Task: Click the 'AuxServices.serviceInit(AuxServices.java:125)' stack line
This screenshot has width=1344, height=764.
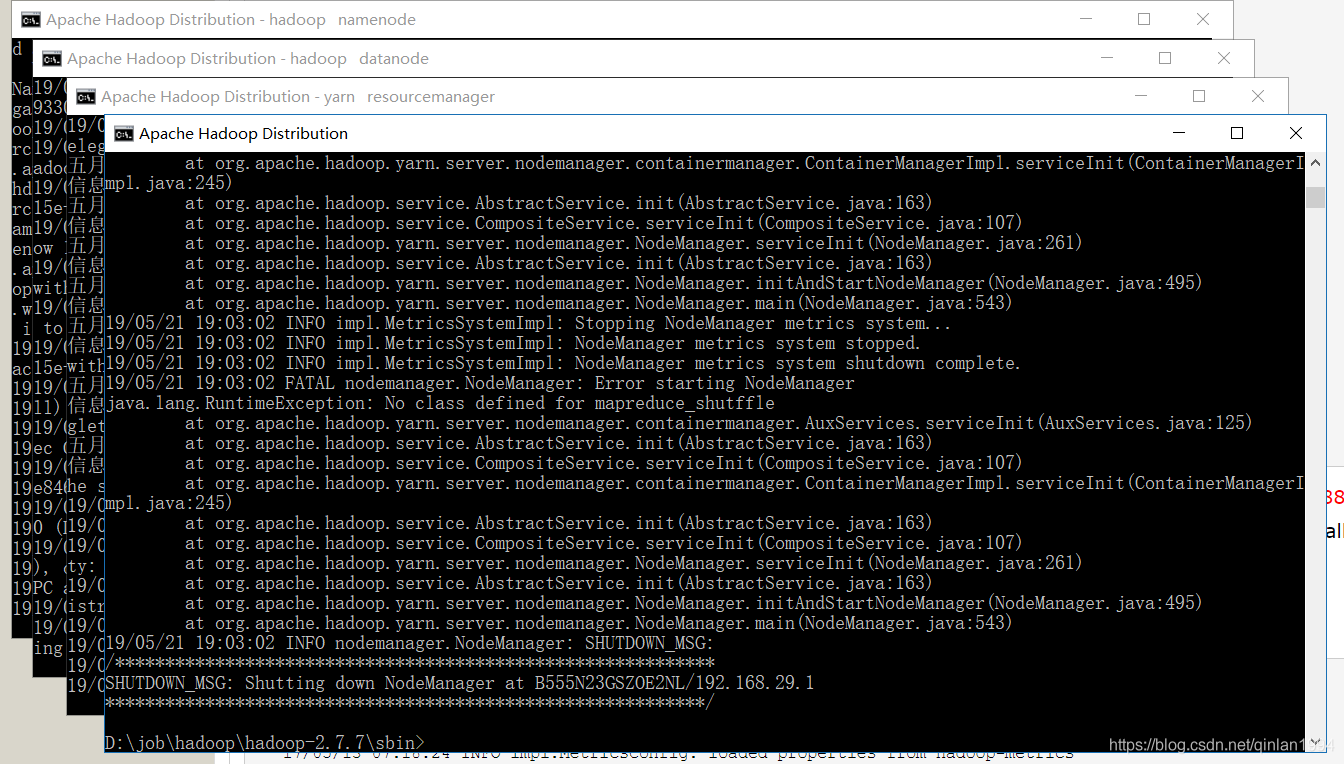Action: [x=718, y=423]
